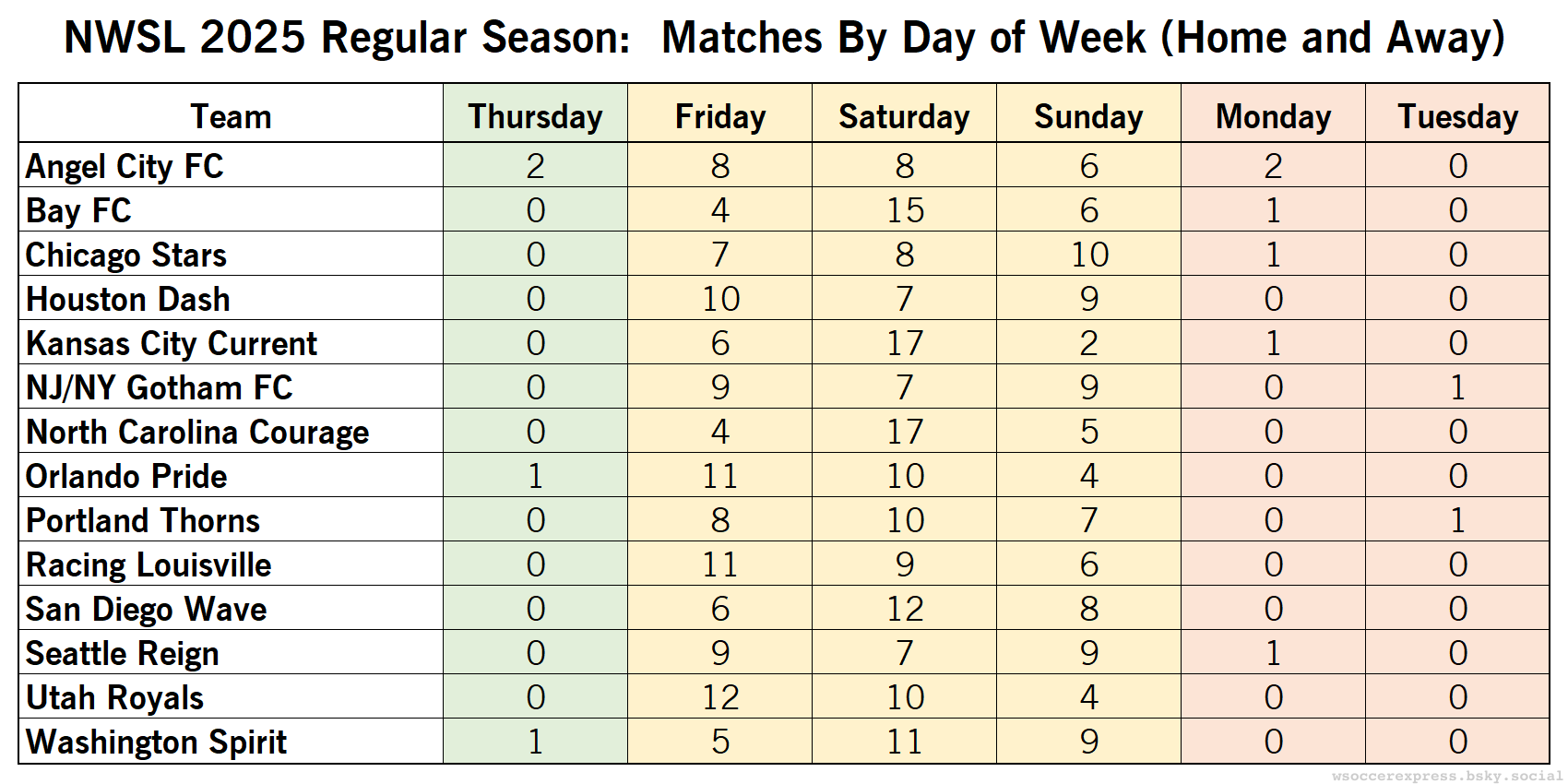Click Bay FC's Saturday match count
Viewport: 1568px width, 784px height.
pyautogui.click(x=905, y=210)
